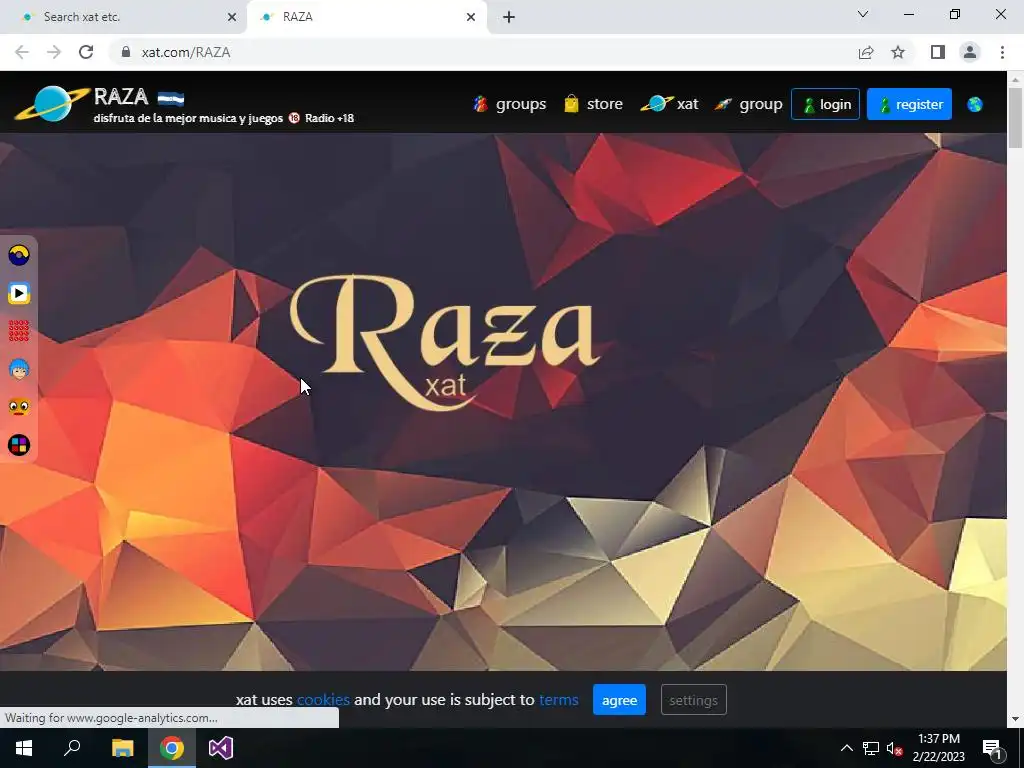This screenshot has height=768, width=1024.
Task: Follow the terms link
Action: (559, 700)
